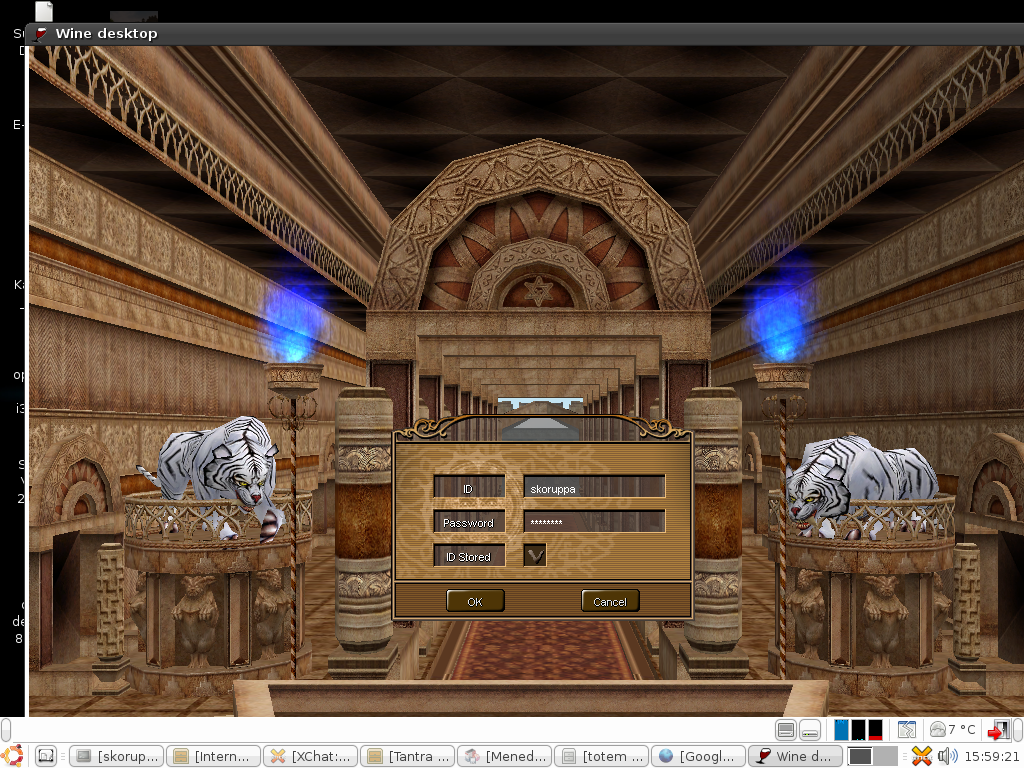Image resolution: width=1024 pixels, height=768 pixels.
Task: Open the Ubuntu main menu logo
Action: point(14,756)
